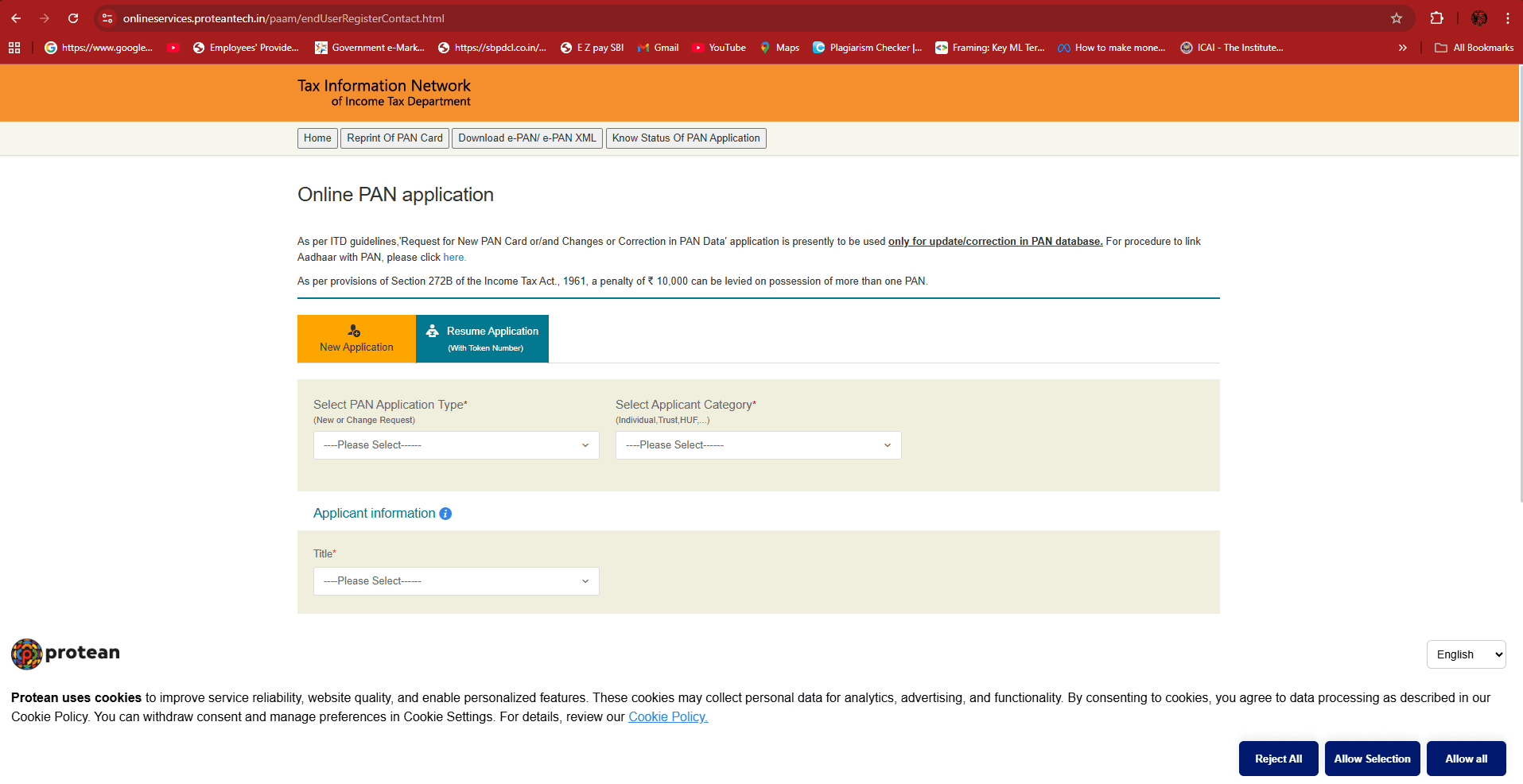The height and width of the screenshot is (784, 1523).
Task: Open the Cookie Policy link
Action: tap(666, 716)
